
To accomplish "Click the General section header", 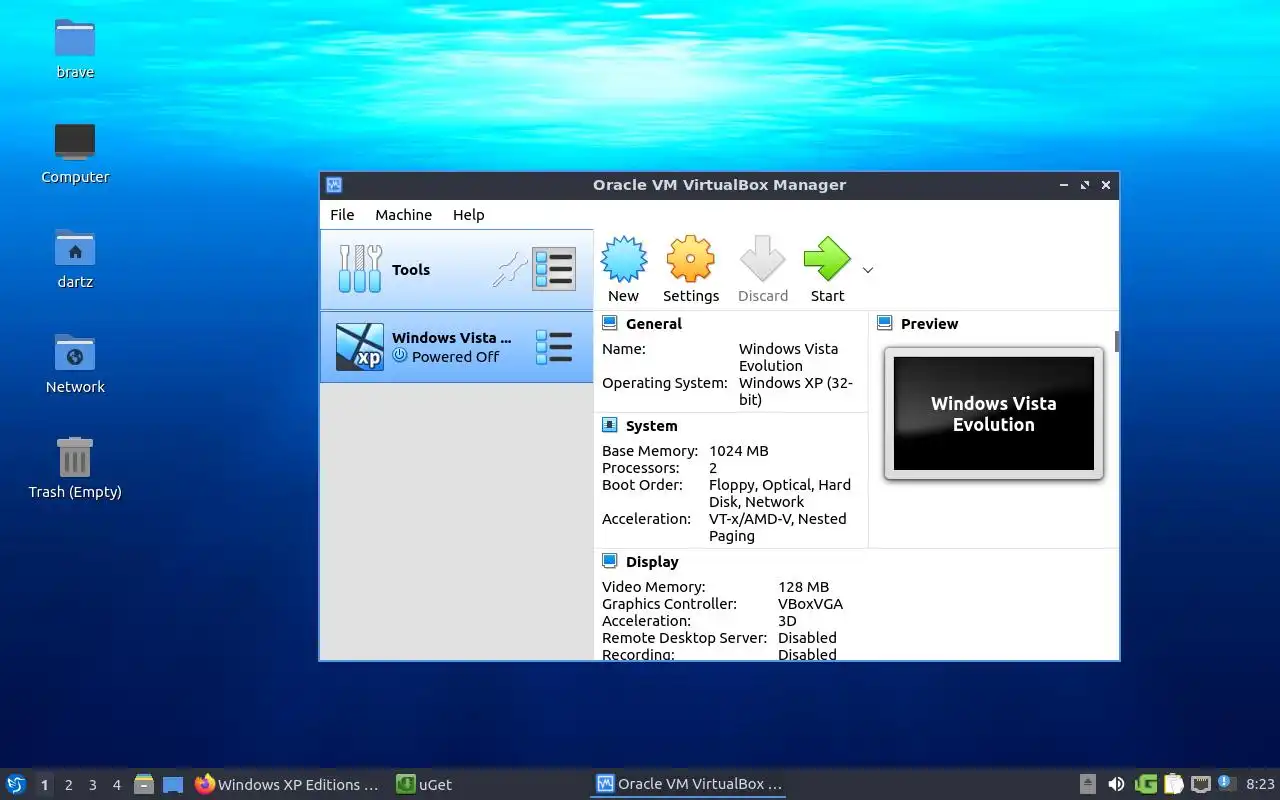I will [x=654, y=324].
